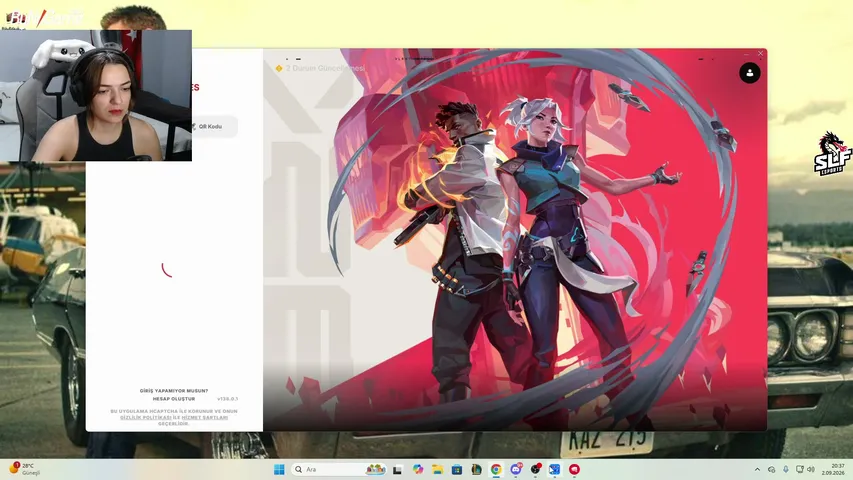Switch to Google Chrome in the taskbar
This screenshot has height=480, width=853.
click(x=496, y=469)
